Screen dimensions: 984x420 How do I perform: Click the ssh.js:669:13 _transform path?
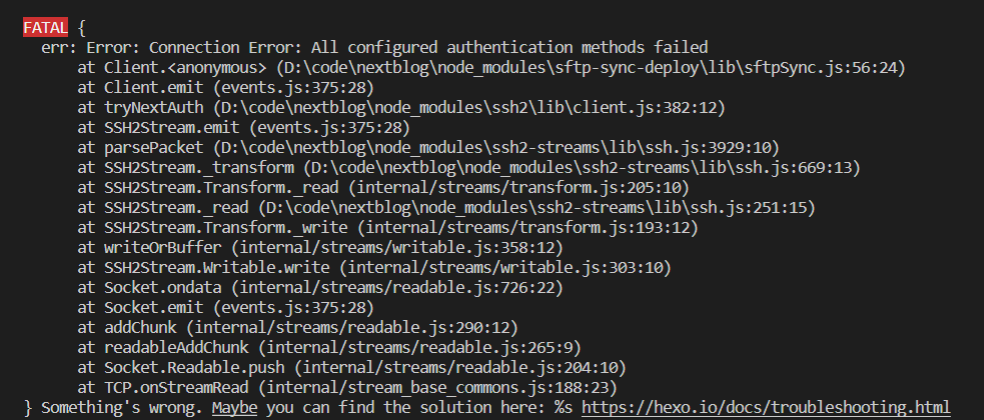click(582, 168)
